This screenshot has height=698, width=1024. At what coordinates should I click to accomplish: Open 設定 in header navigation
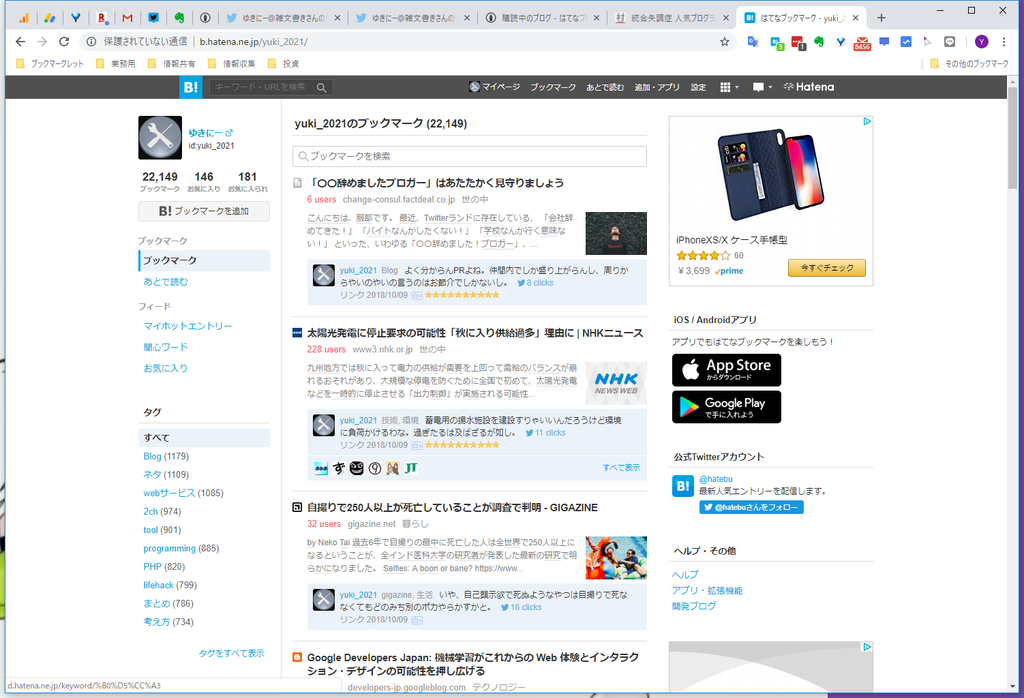[698, 87]
